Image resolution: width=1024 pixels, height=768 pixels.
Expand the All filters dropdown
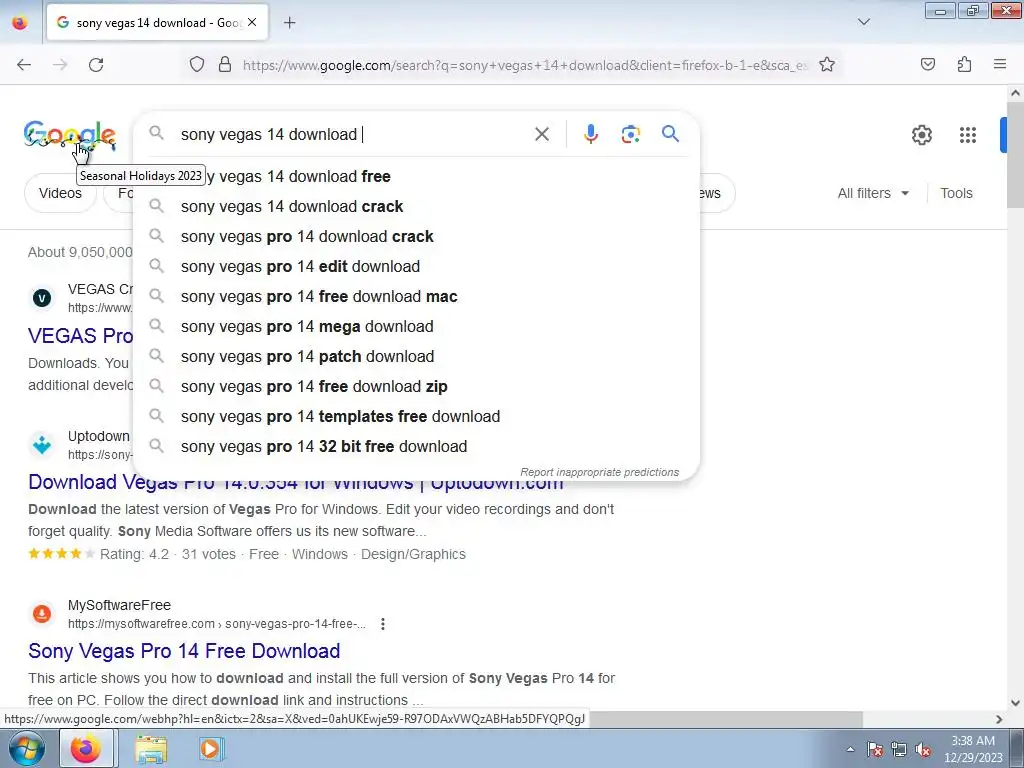pyautogui.click(x=873, y=193)
